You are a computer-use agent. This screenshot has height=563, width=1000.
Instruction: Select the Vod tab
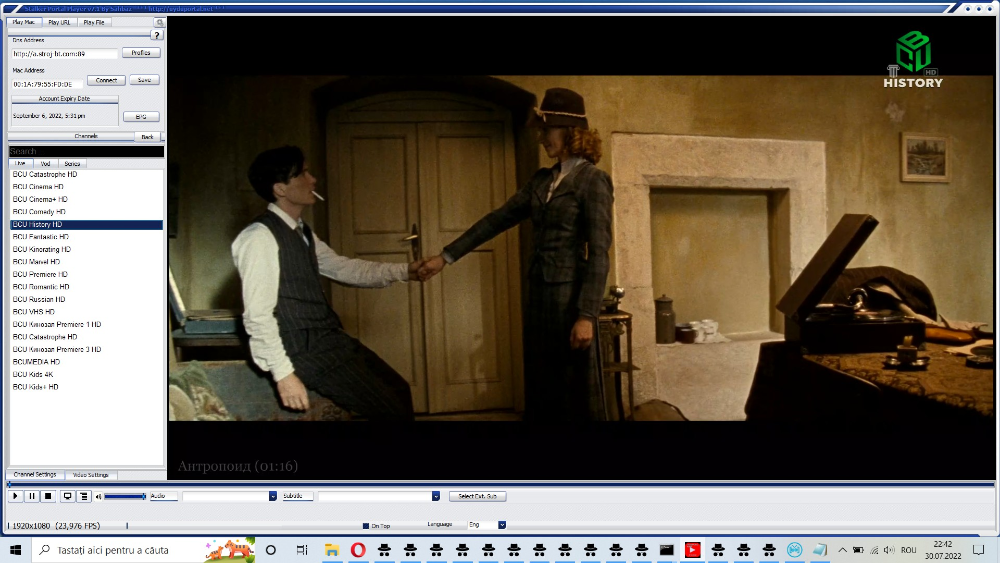pyautogui.click(x=45, y=163)
